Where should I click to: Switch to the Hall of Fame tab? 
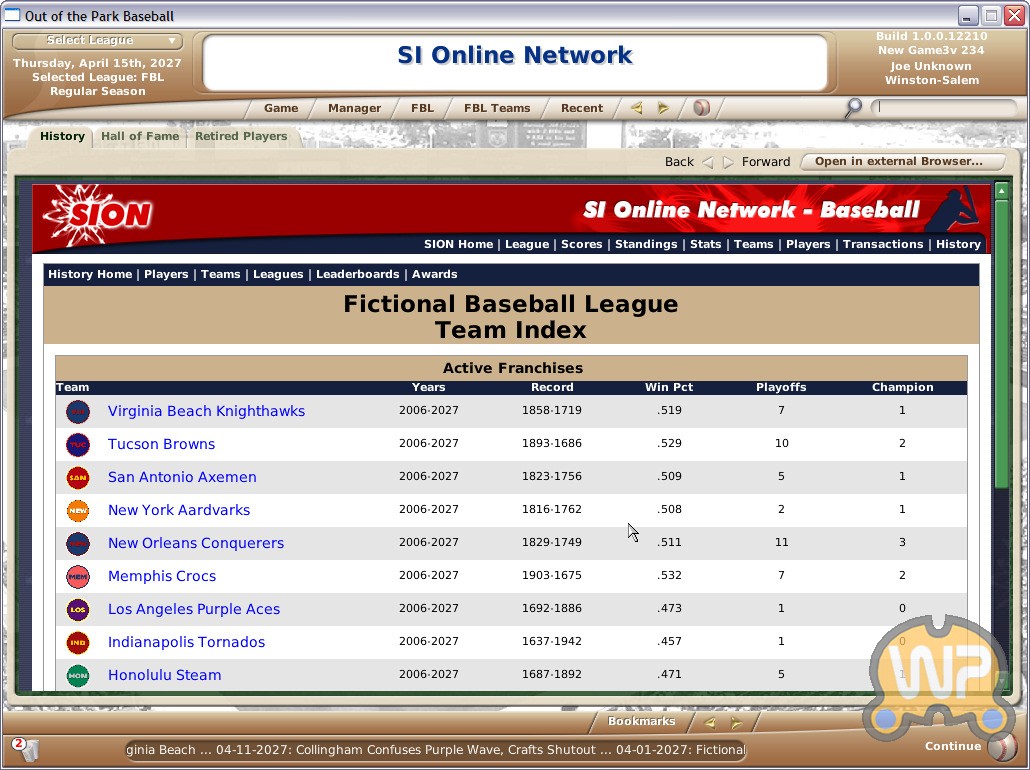pyautogui.click(x=140, y=137)
